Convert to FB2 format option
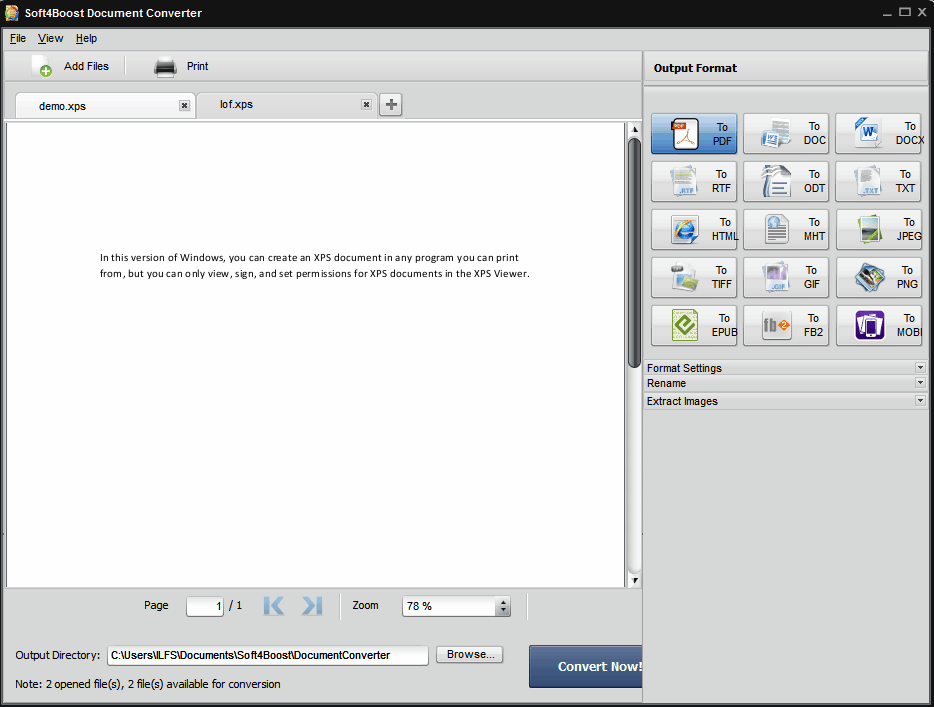 tap(786, 326)
